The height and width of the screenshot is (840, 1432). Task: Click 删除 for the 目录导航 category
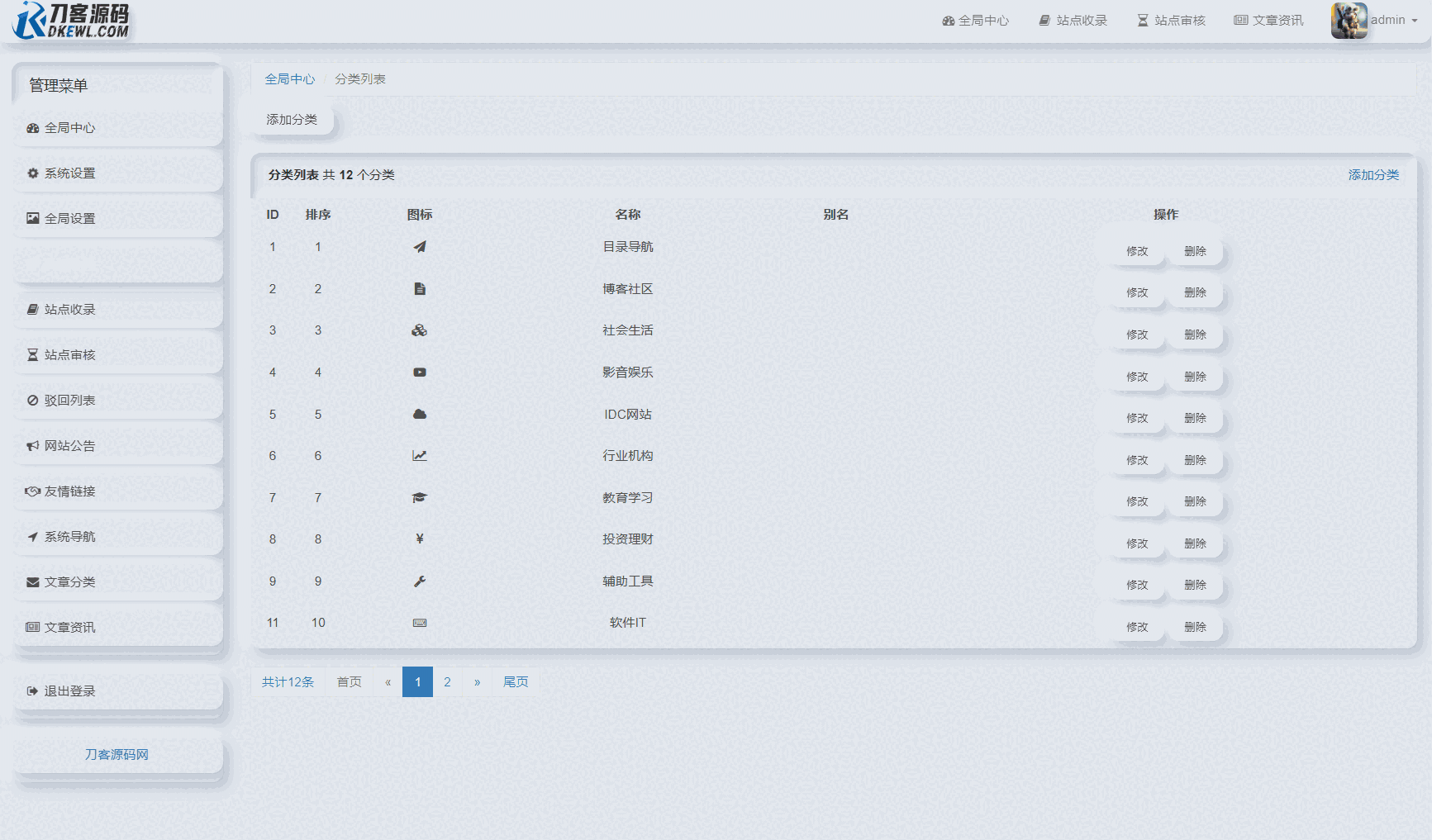(1195, 251)
